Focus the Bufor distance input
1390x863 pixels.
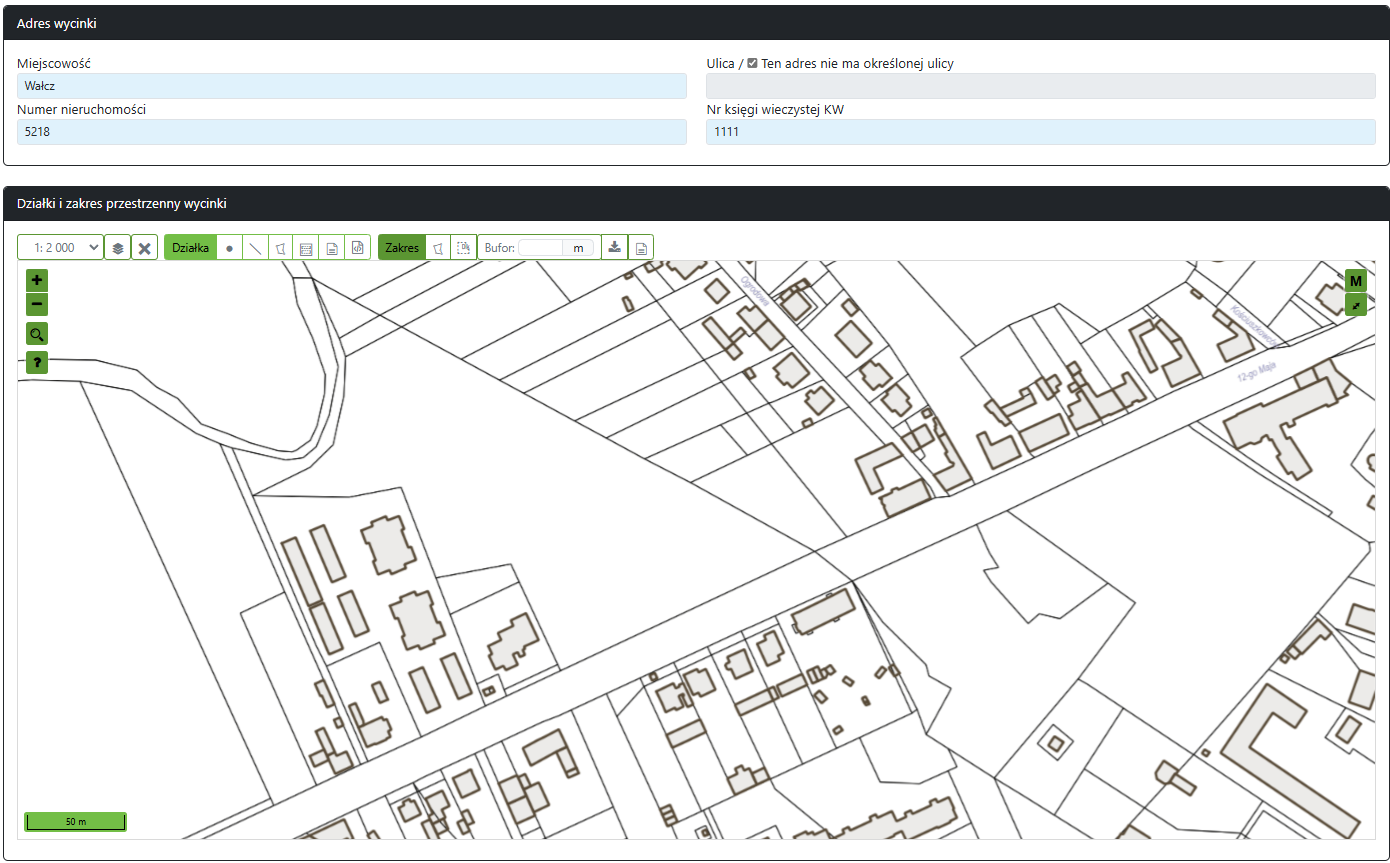[x=541, y=248]
